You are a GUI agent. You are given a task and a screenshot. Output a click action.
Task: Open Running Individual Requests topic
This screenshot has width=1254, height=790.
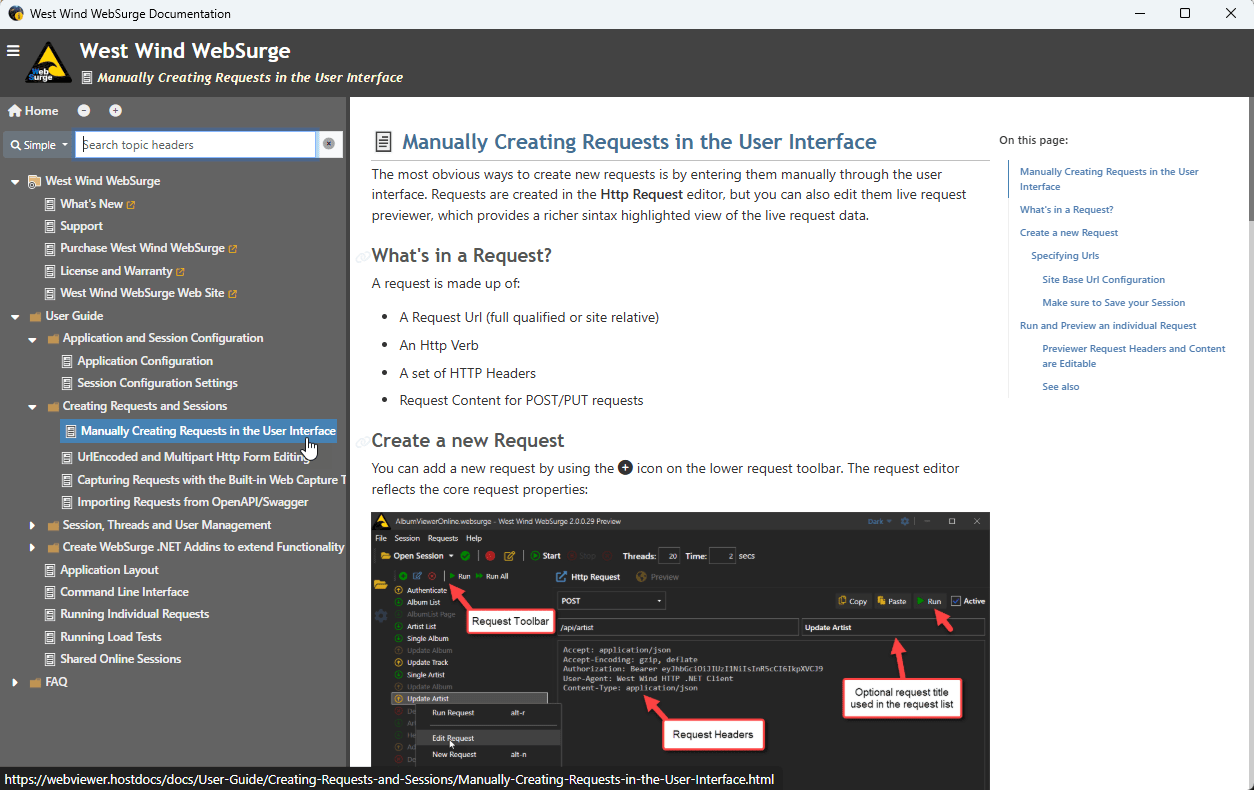(x=134, y=614)
